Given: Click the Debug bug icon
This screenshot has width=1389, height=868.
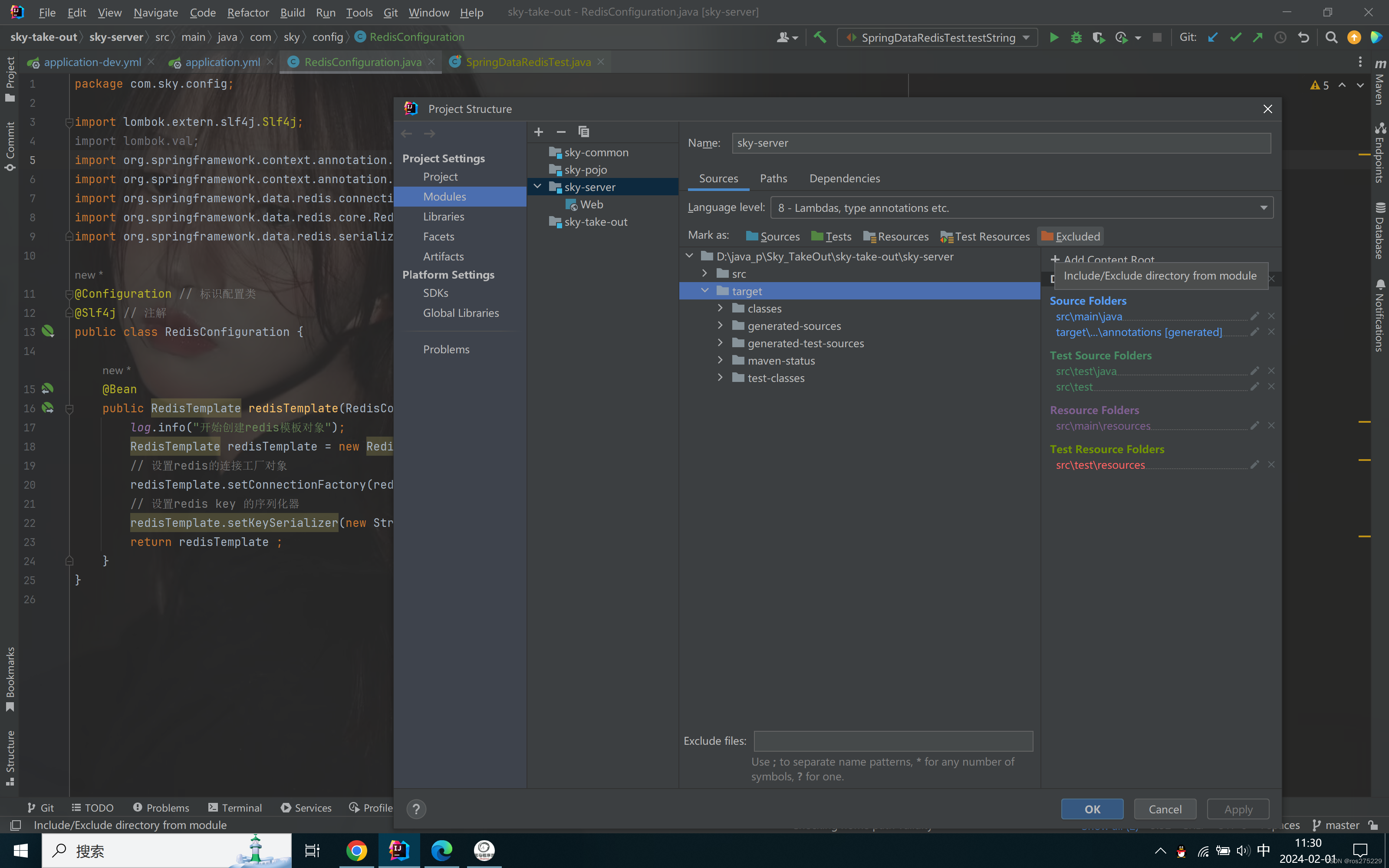Looking at the screenshot, I should pyautogui.click(x=1076, y=38).
